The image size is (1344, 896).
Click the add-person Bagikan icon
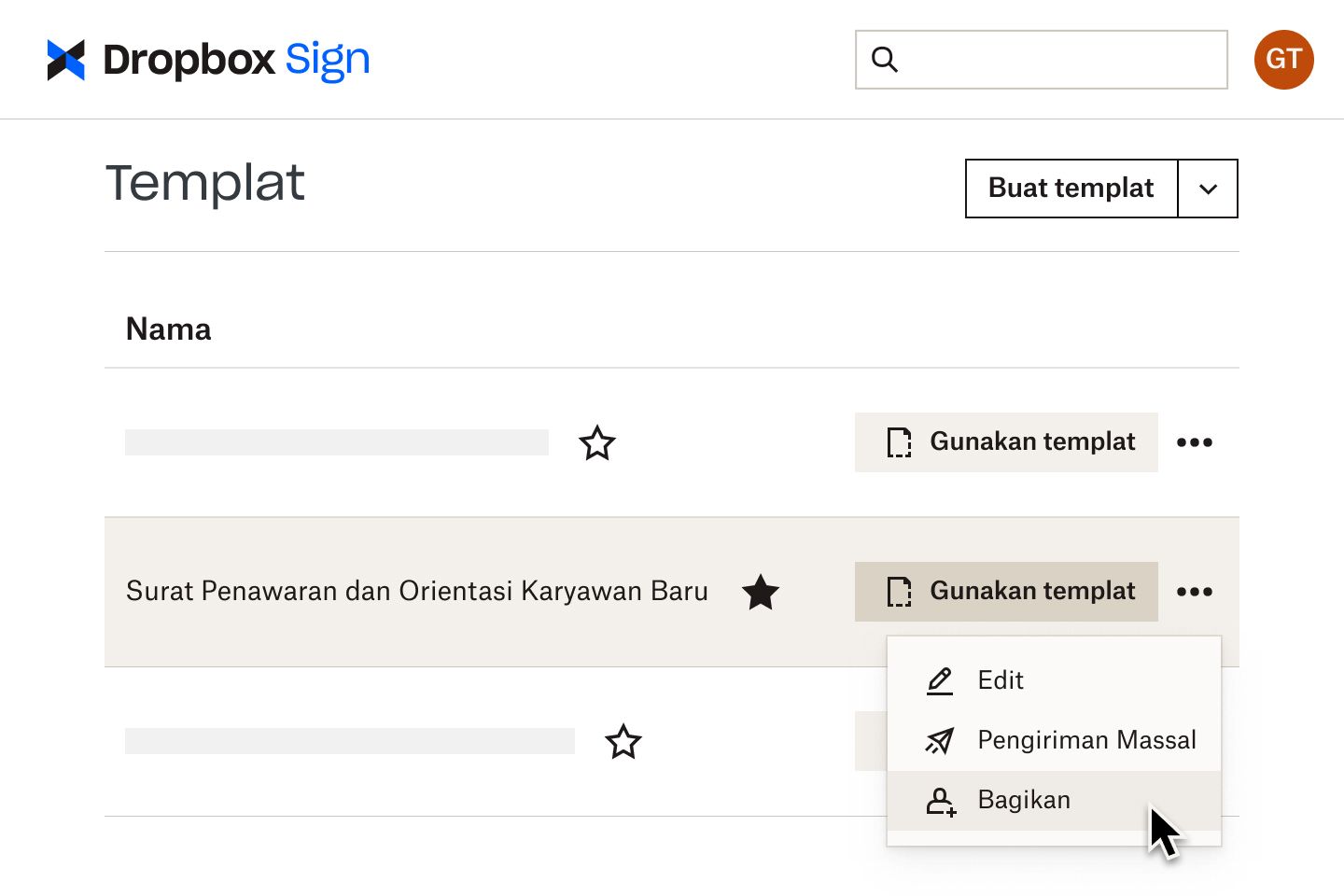point(940,801)
